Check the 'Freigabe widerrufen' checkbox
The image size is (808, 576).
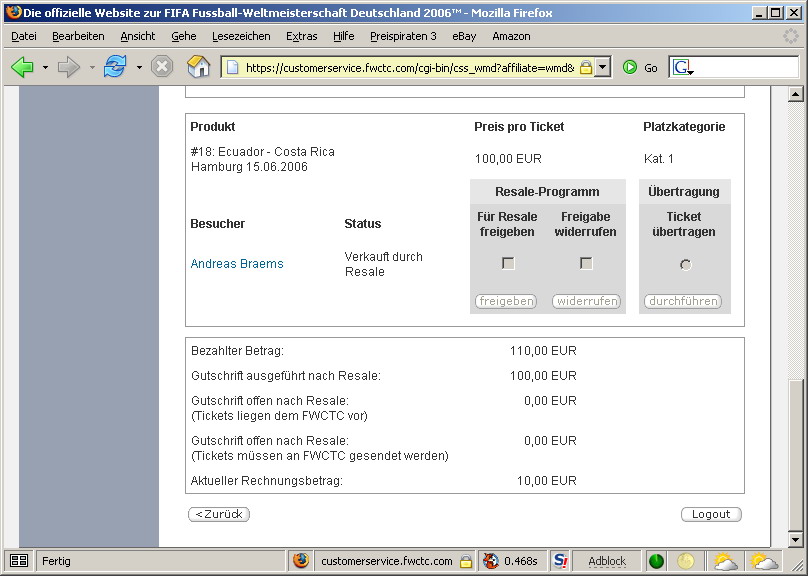586,264
